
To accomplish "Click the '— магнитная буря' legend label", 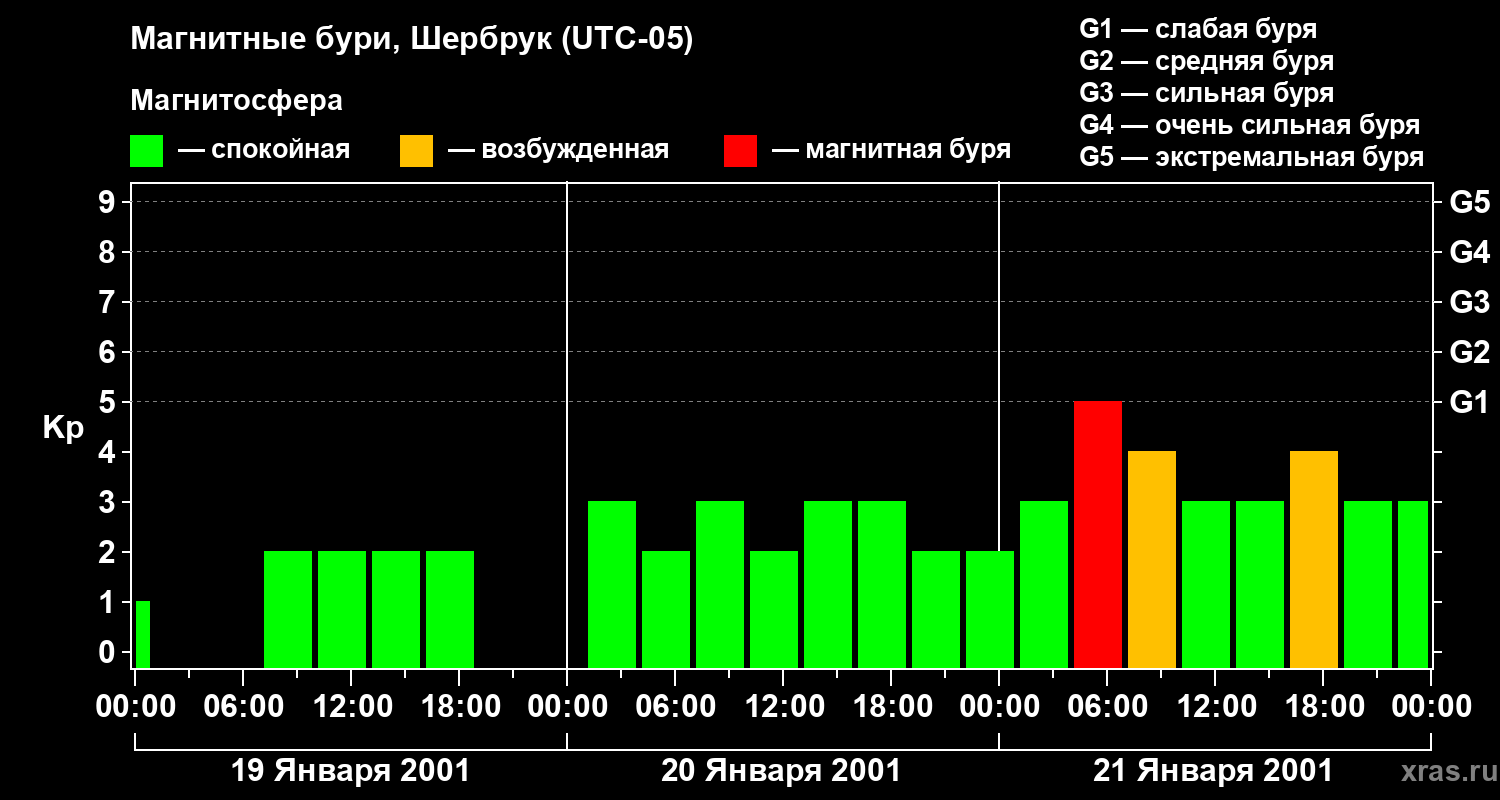I will coord(892,151).
